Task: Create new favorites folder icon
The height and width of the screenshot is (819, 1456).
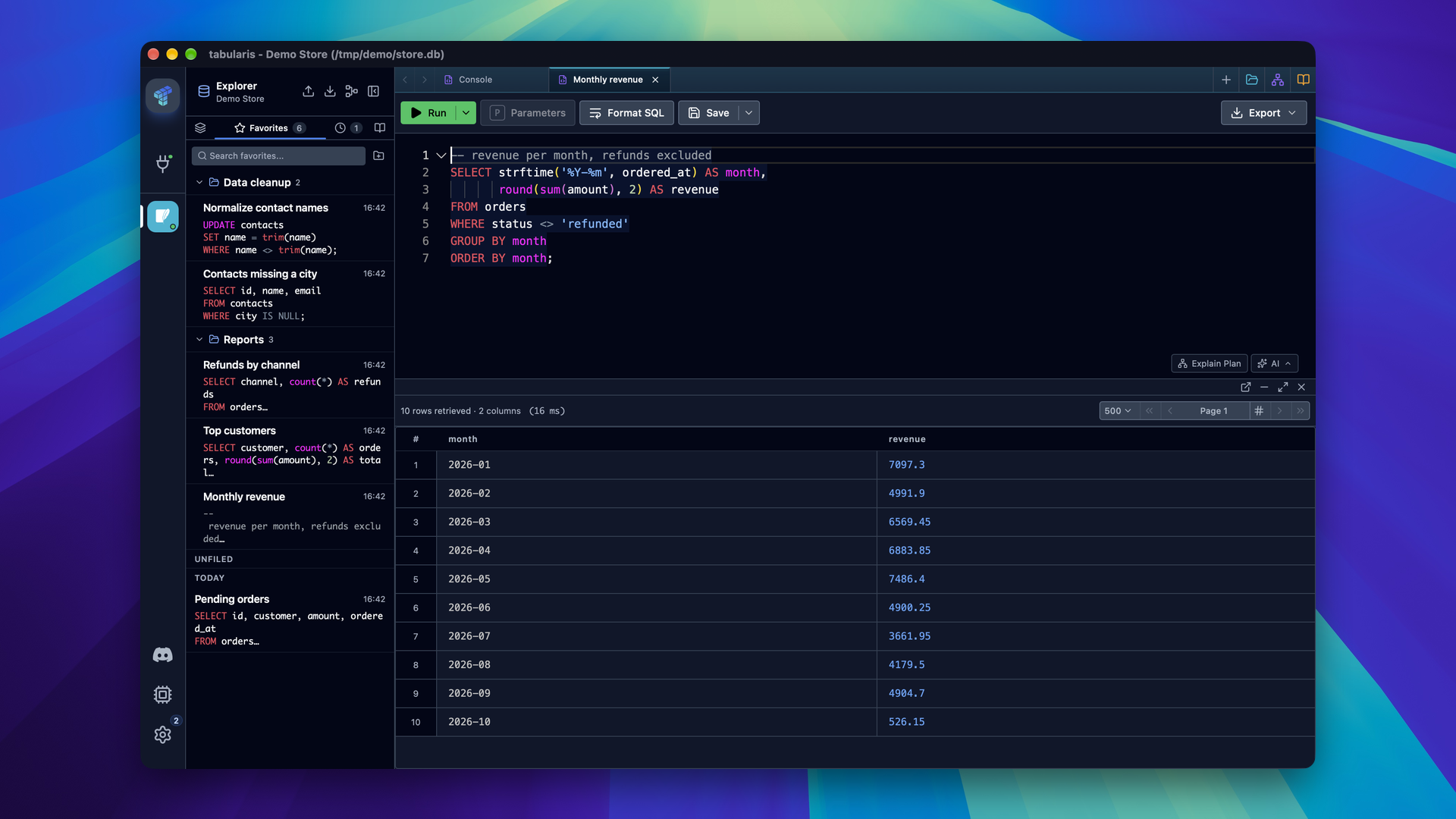Action: point(378,155)
